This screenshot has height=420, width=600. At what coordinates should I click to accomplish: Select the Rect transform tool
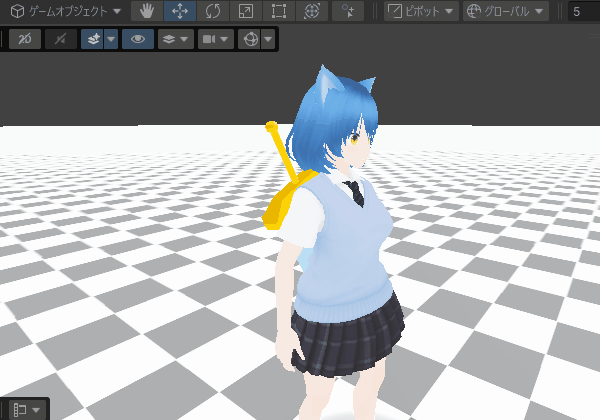click(x=279, y=11)
